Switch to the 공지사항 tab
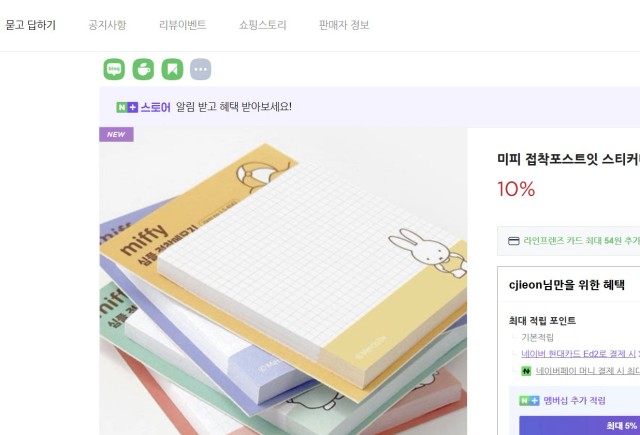 [x=107, y=25]
